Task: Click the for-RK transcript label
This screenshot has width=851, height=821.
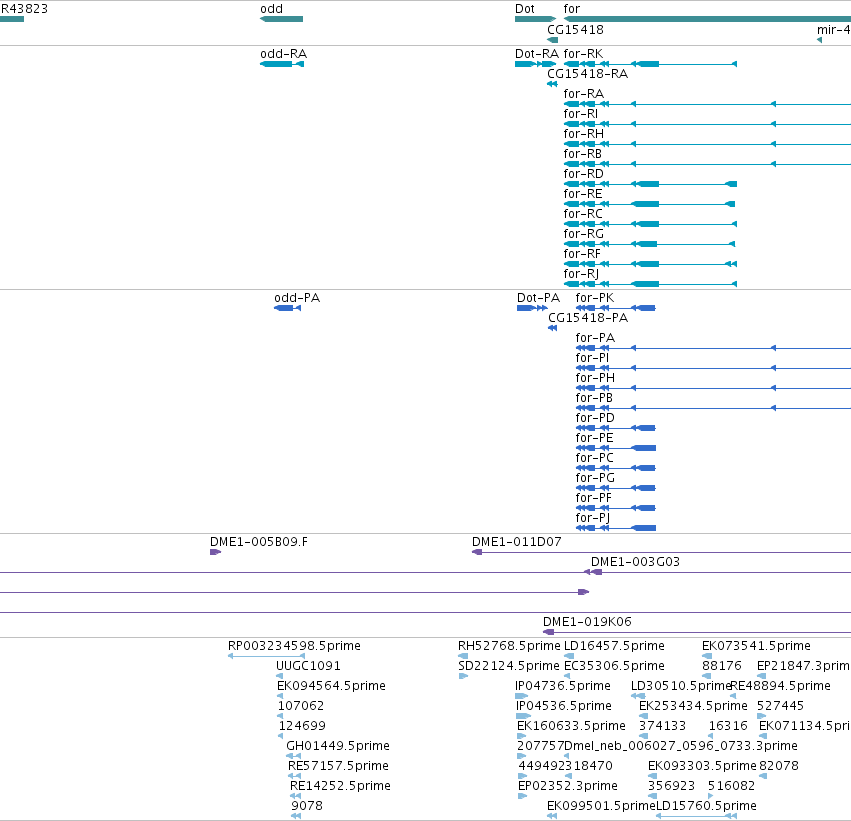Action: click(x=583, y=54)
